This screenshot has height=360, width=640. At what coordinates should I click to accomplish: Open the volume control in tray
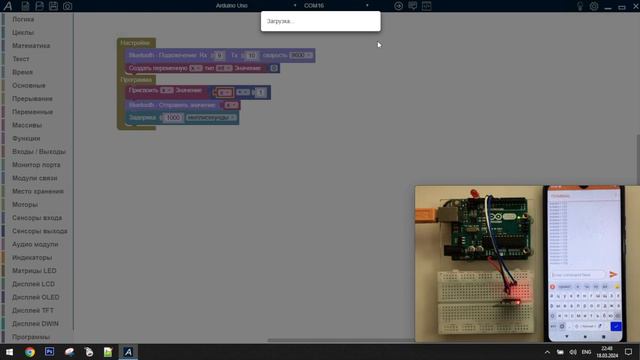coord(573,352)
